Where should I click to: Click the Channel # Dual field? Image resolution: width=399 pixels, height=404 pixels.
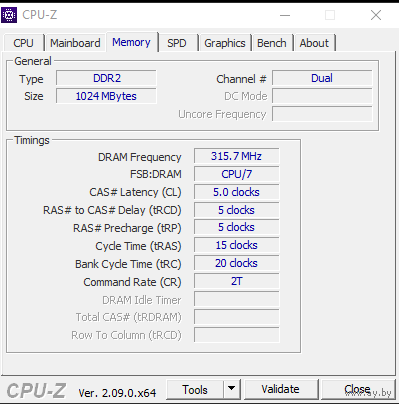pyautogui.click(x=322, y=78)
